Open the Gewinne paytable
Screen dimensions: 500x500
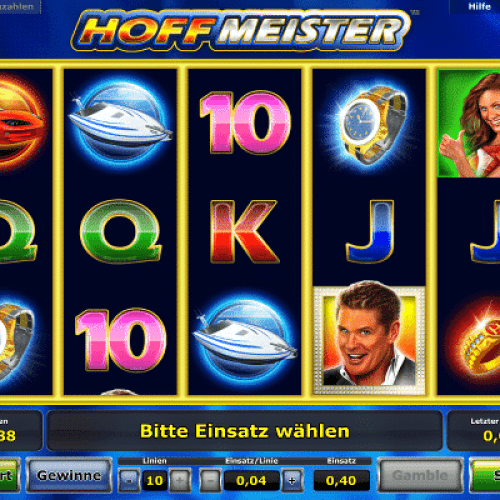point(69,475)
